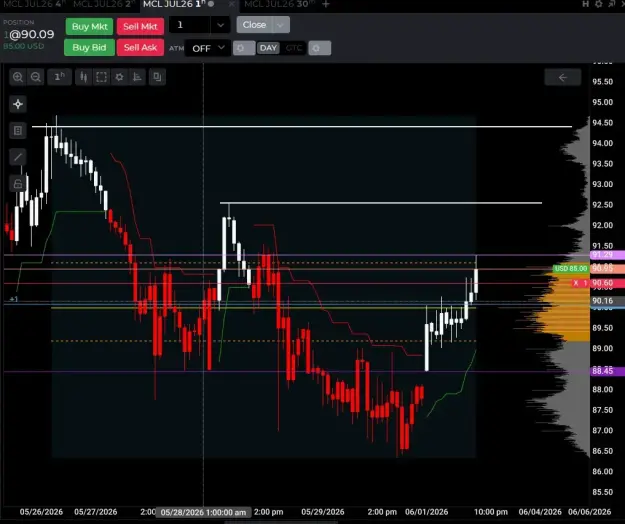Select the line drawing tool
This screenshot has height=524, width=625.
(x=18, y=157)
